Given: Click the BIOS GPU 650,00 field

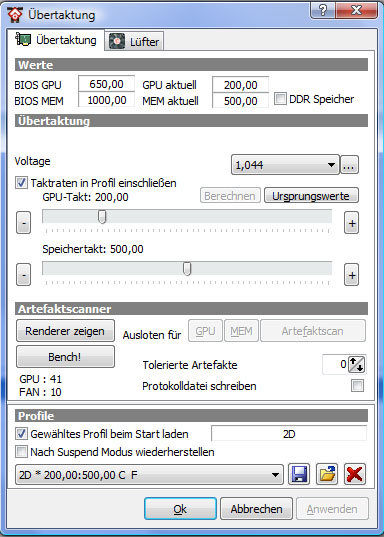Looking at the screenshot, I should pyautogui.click(x=107, y=84).
